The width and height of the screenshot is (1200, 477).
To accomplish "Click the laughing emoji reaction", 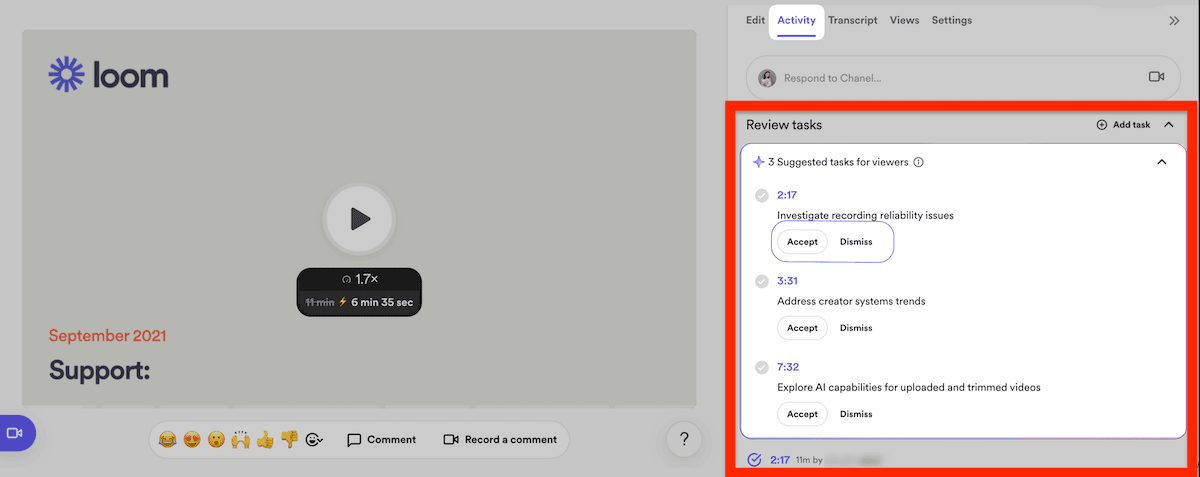I will pyautogui.click(x=167, y=439).
